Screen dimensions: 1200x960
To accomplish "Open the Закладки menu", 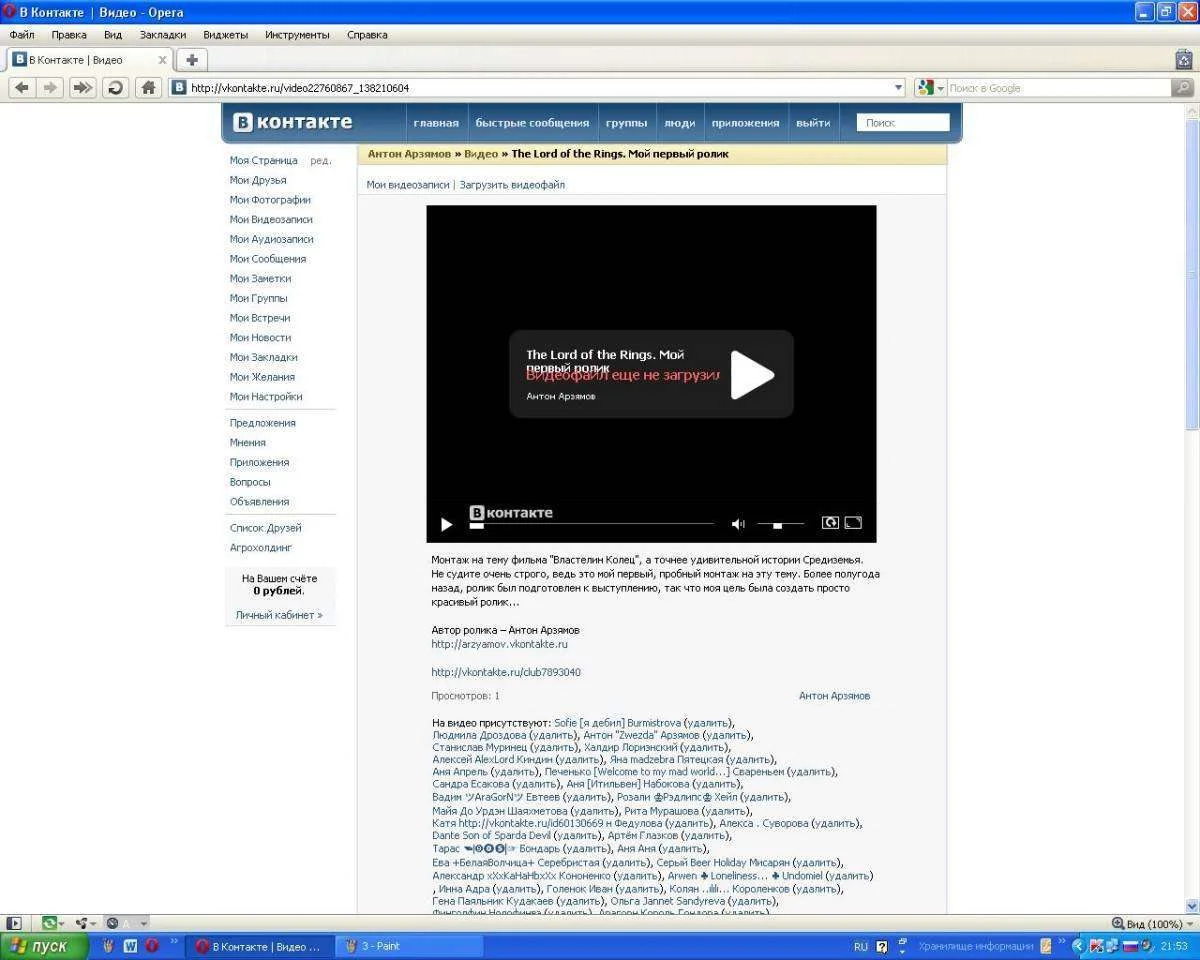I will pyautogui.click(x=163, y=34).
